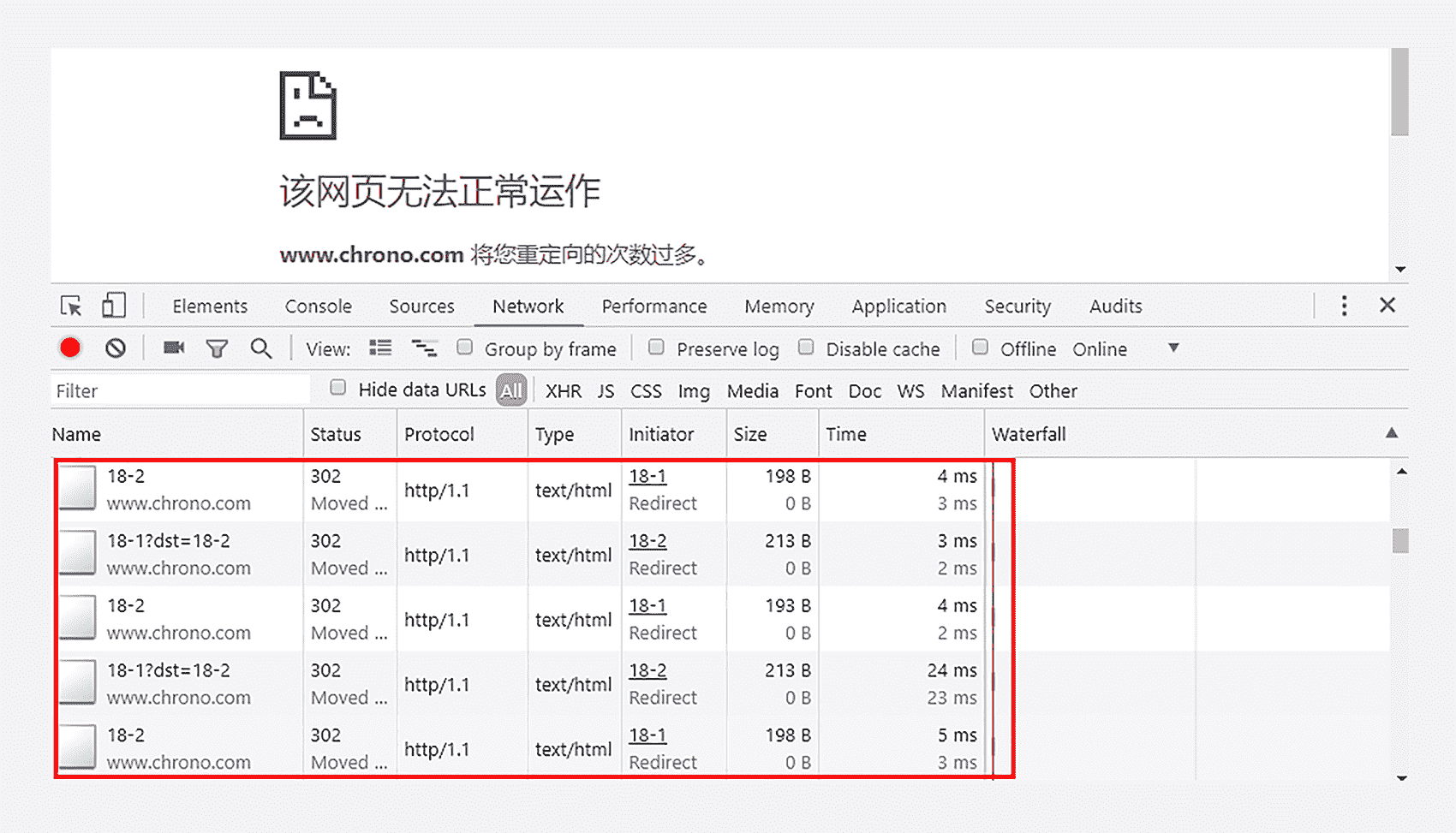This screenshot has height=833, width=1456.
Task: Click the sad page error icon
Action: click(x=308, y=105)
